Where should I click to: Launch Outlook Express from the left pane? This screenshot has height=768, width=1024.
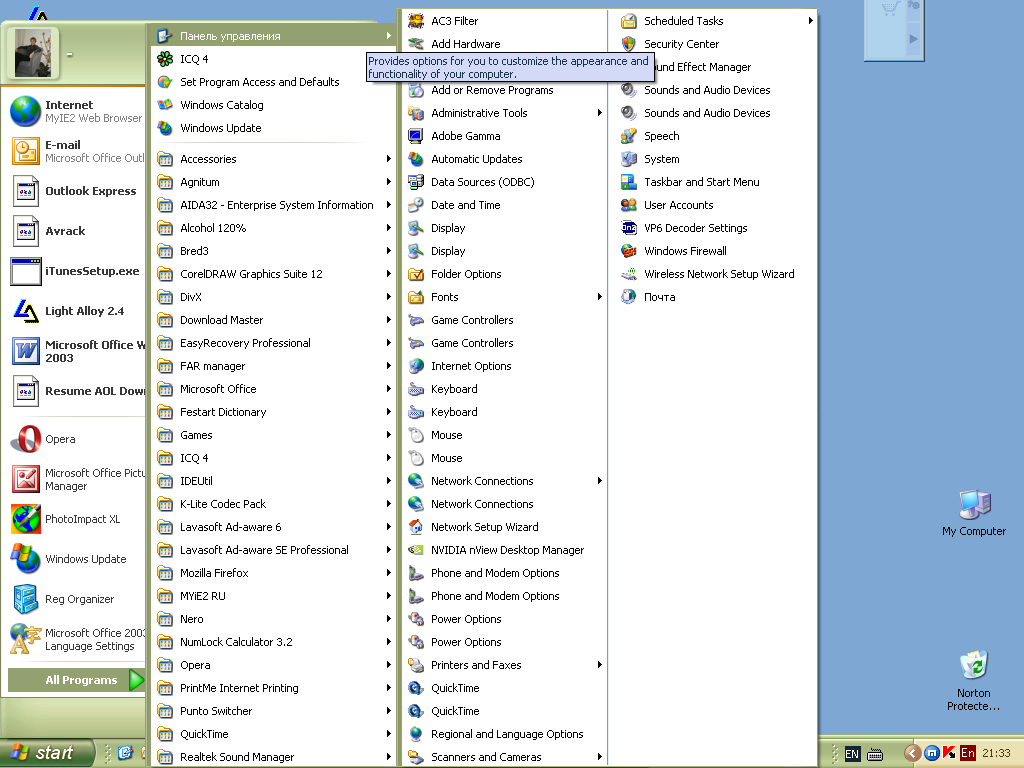(76, 191)
